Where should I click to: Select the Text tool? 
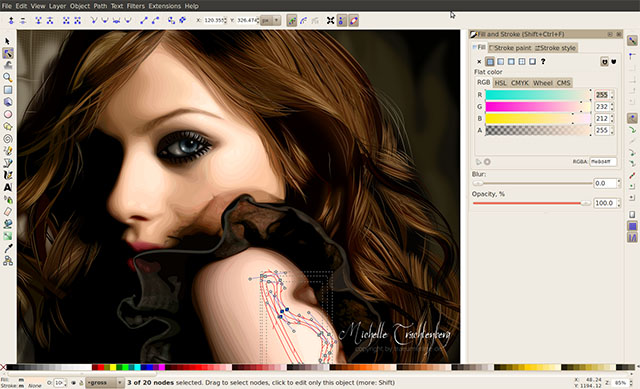click(8, 188)
